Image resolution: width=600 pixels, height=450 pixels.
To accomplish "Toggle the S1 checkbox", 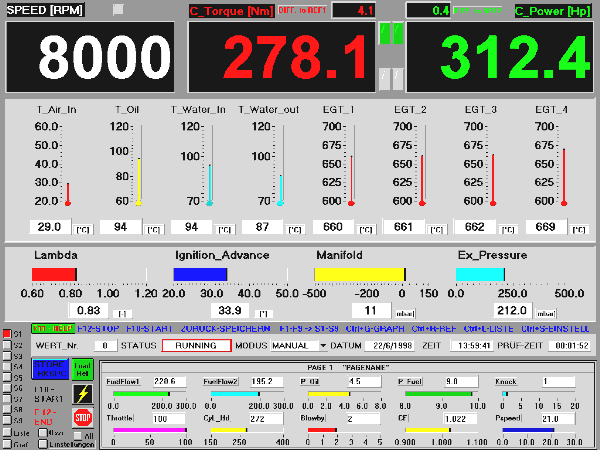I will 6,333.
